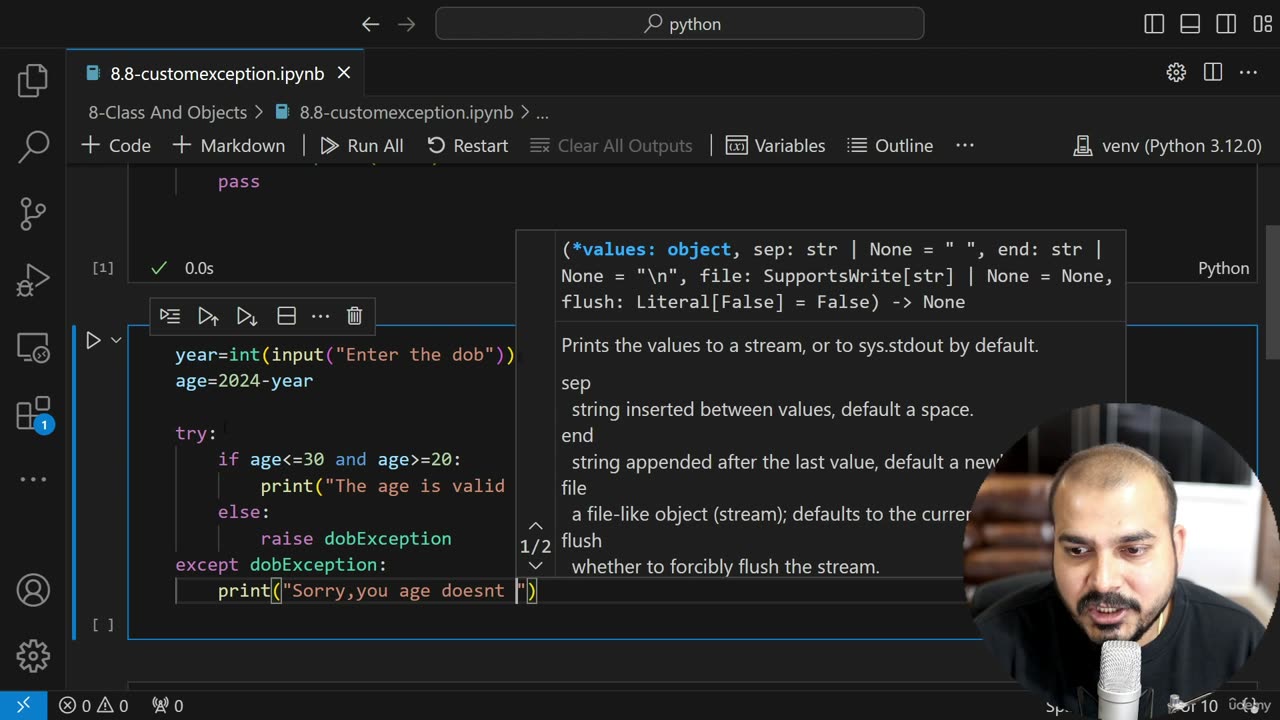Select kernel venv (Python 3.12.0)
Image resolution: width=1280 pixels, height=720 pixels.
pos(1167,145)
